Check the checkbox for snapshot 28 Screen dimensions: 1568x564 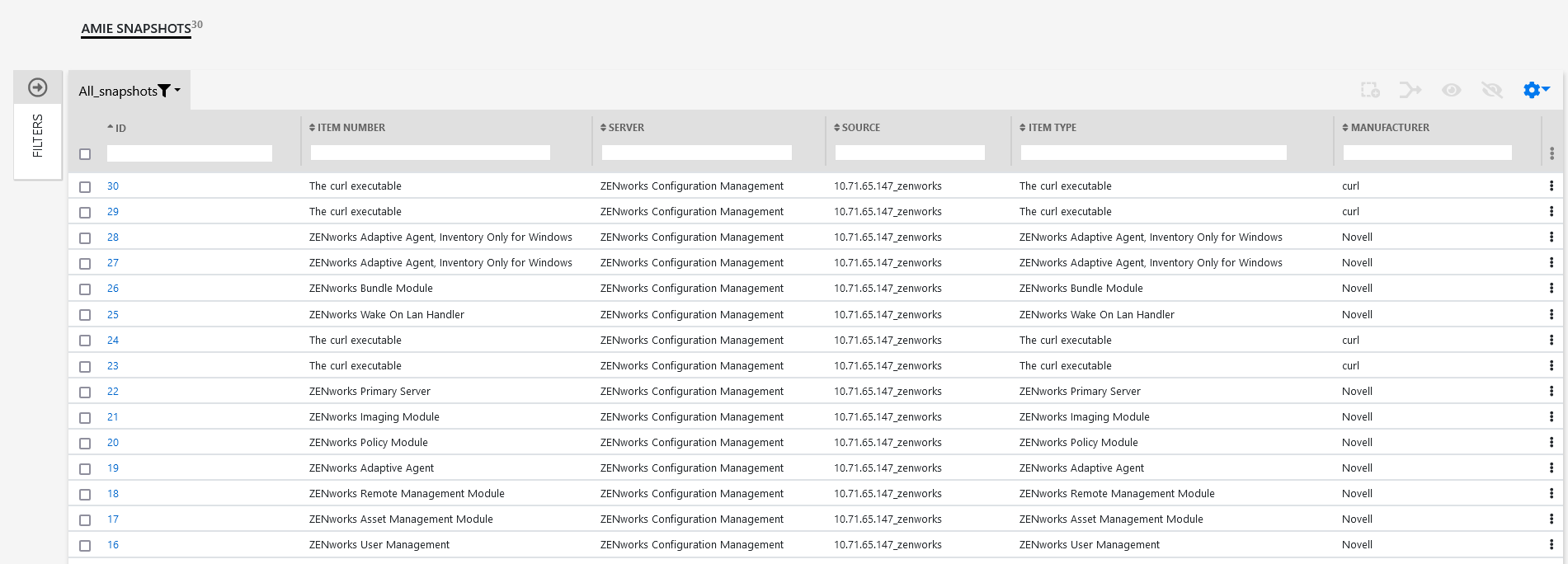click(x=85, y=238)
